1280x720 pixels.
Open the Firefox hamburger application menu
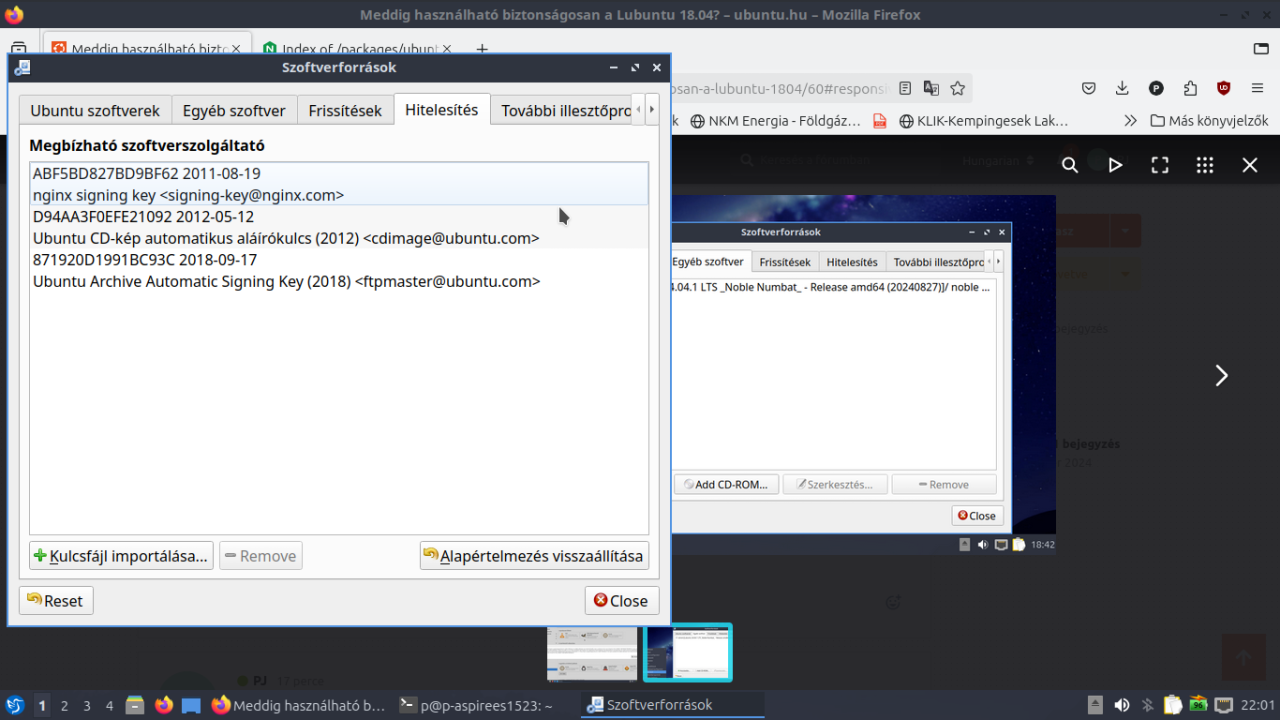click(1258, 88)
